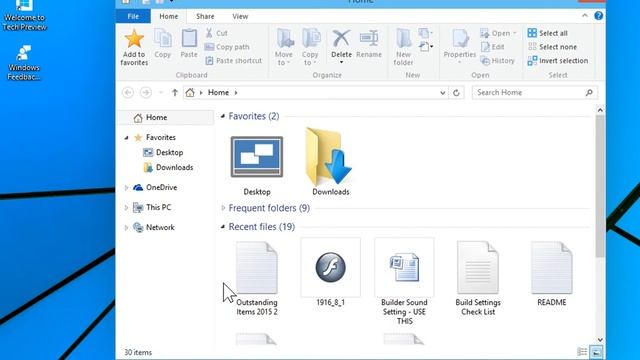
Task: Select Downloads in navigation pane
Action: click(x=168, y=167)
